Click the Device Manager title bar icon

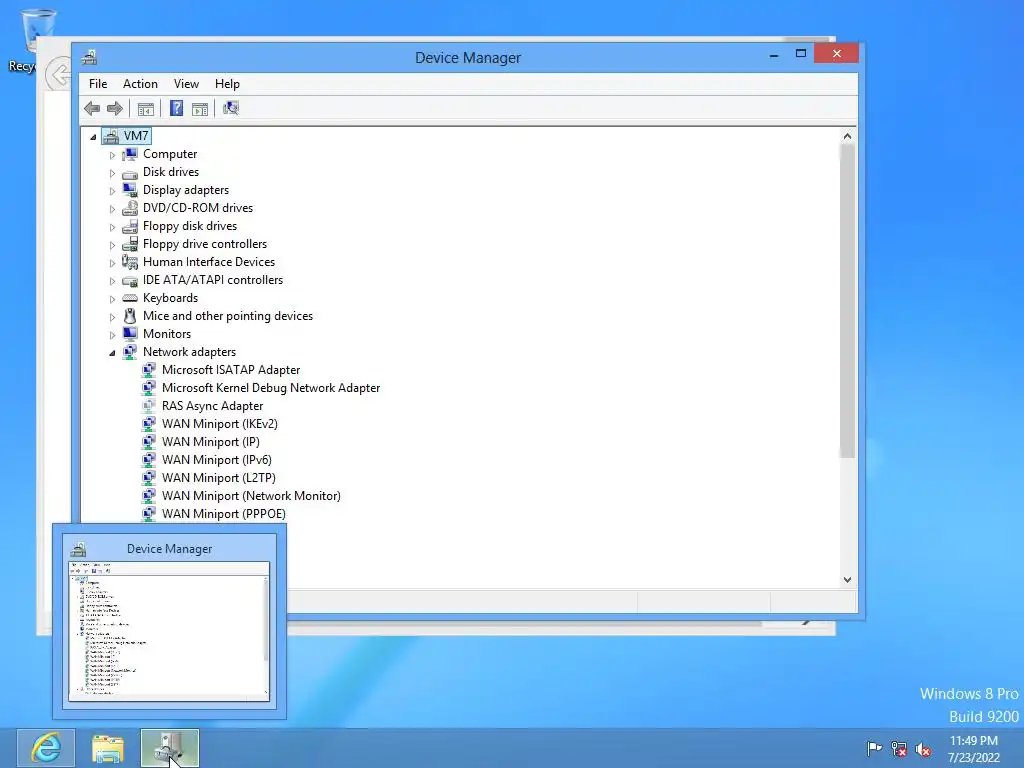click(89, 57)
